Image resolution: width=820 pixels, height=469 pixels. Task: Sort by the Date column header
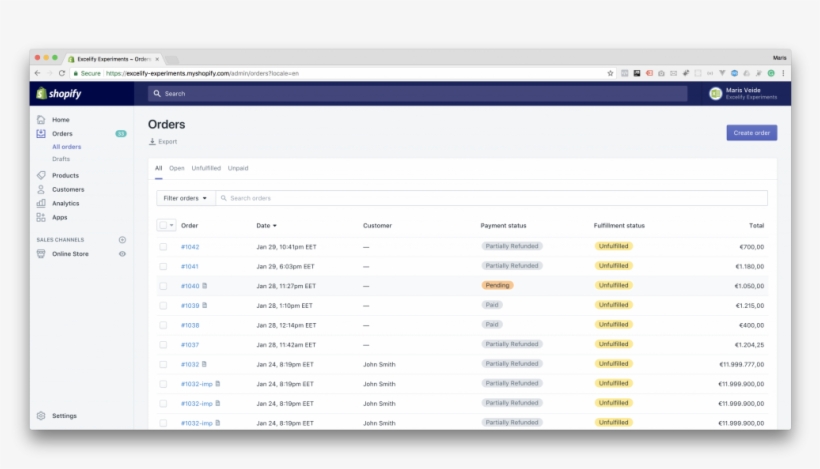266,225
